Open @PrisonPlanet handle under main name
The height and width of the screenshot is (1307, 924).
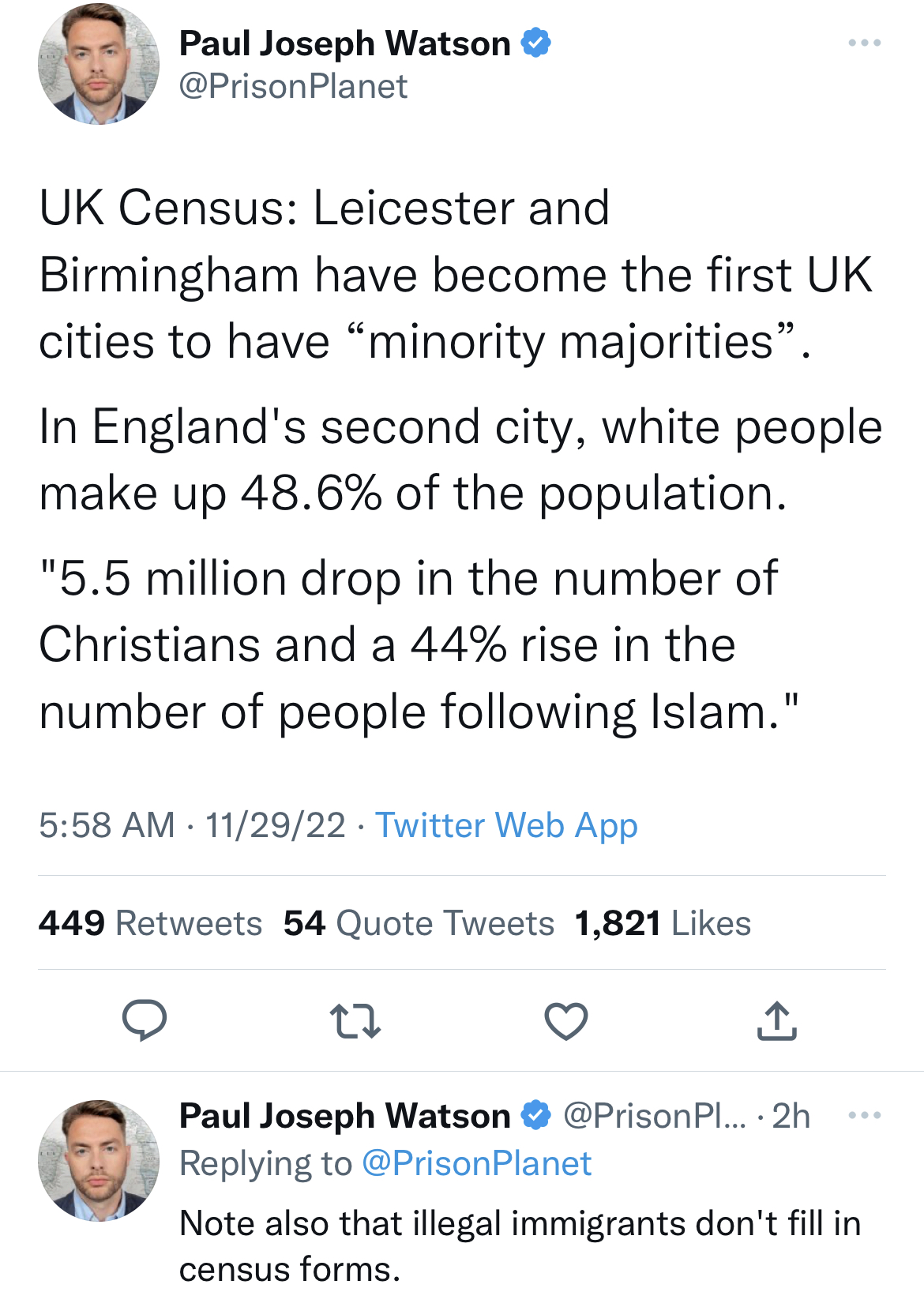tap(293, 86)
